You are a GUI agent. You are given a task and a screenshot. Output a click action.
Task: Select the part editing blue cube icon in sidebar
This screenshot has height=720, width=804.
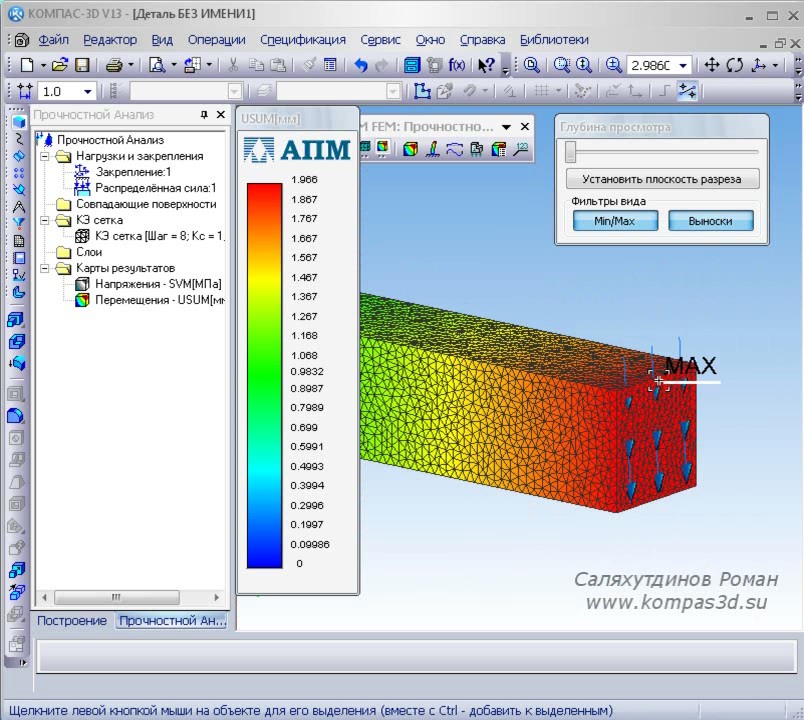[x=18, y=122]
